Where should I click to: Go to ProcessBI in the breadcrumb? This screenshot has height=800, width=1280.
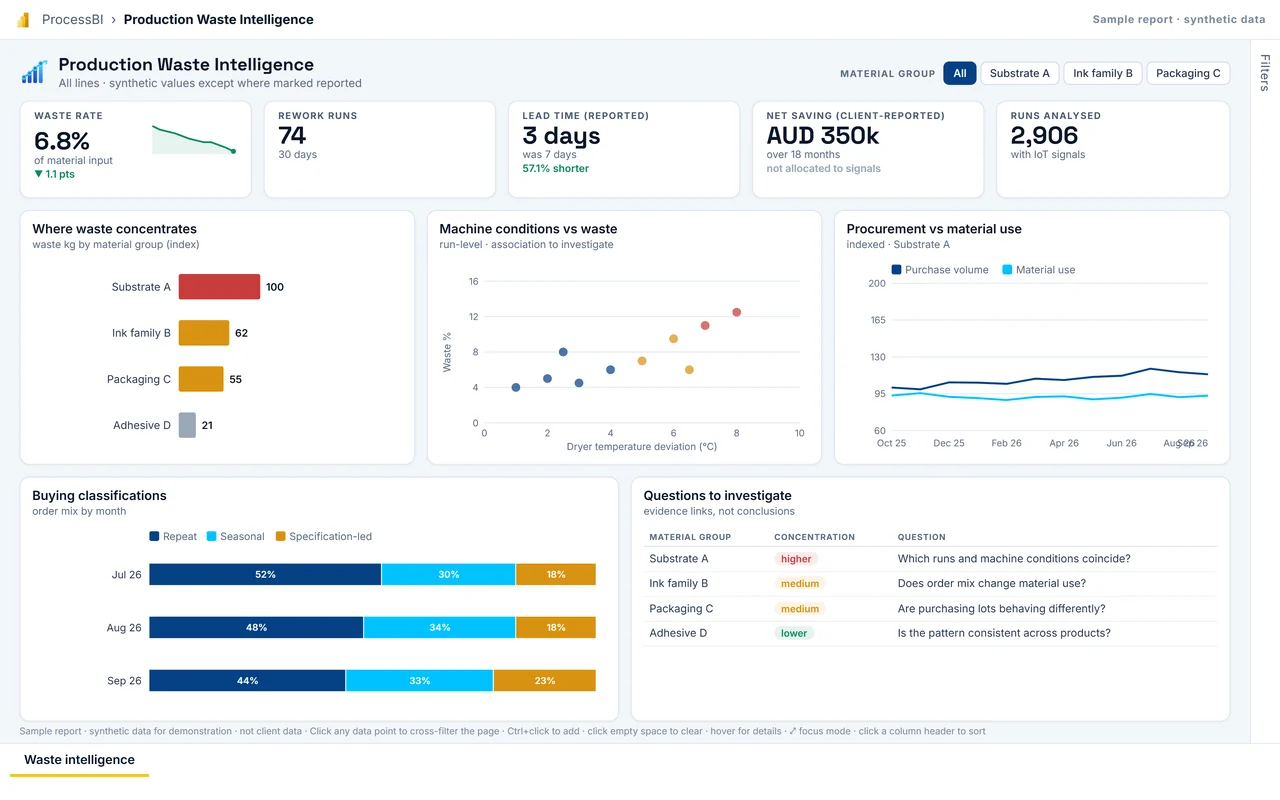click(73, 20)
